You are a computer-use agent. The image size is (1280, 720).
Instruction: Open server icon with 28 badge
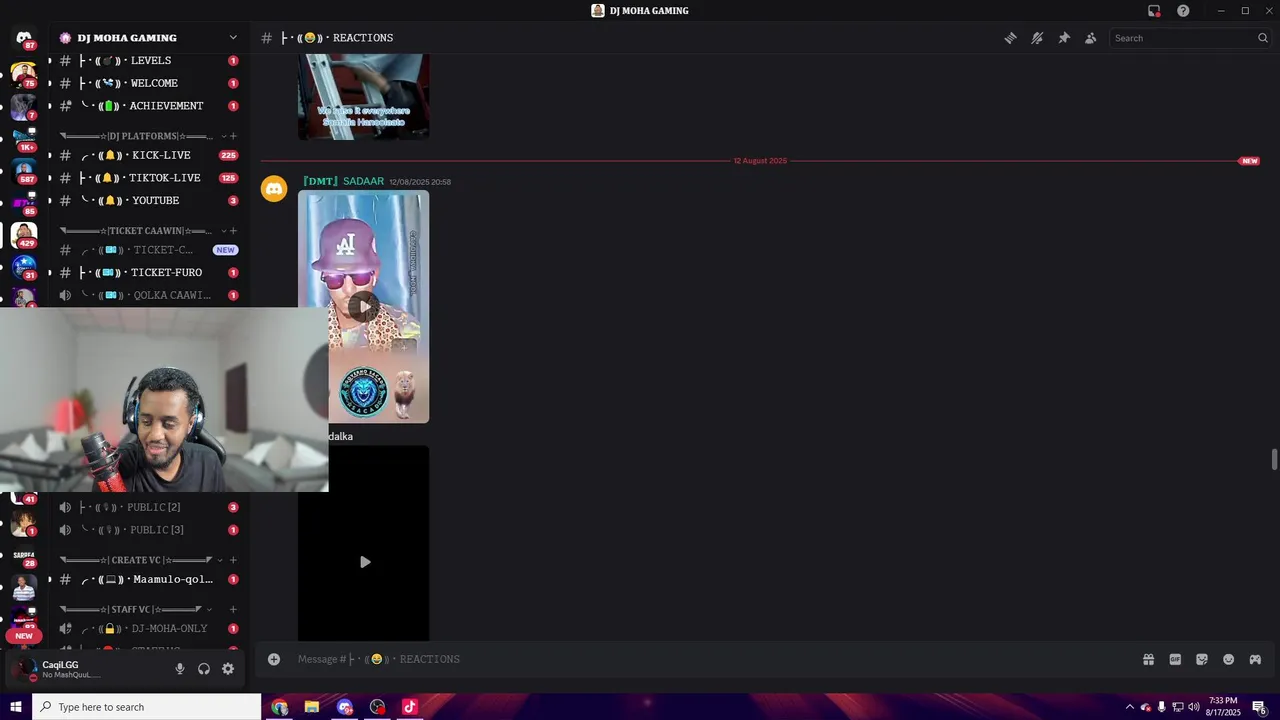point(23,556)
